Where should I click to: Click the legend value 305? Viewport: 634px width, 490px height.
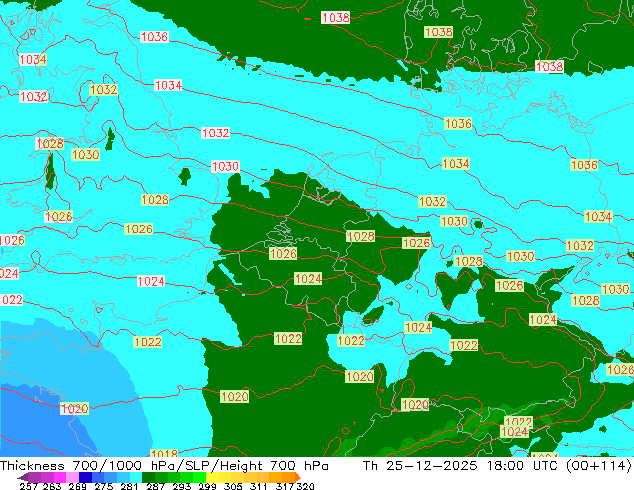point(233,486)
